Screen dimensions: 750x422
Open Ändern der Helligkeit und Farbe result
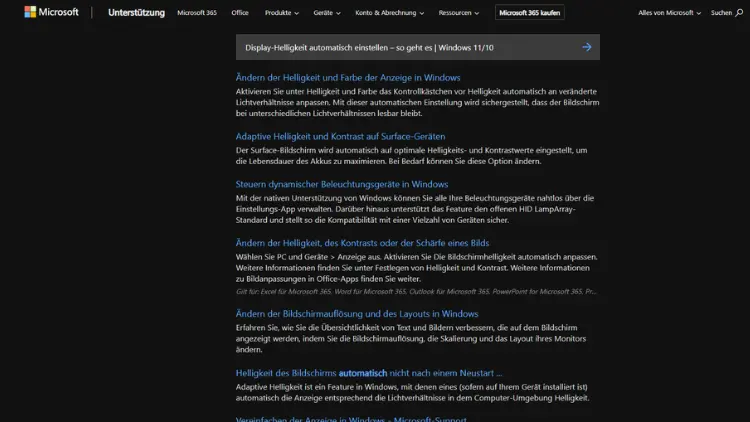(348, 78)
